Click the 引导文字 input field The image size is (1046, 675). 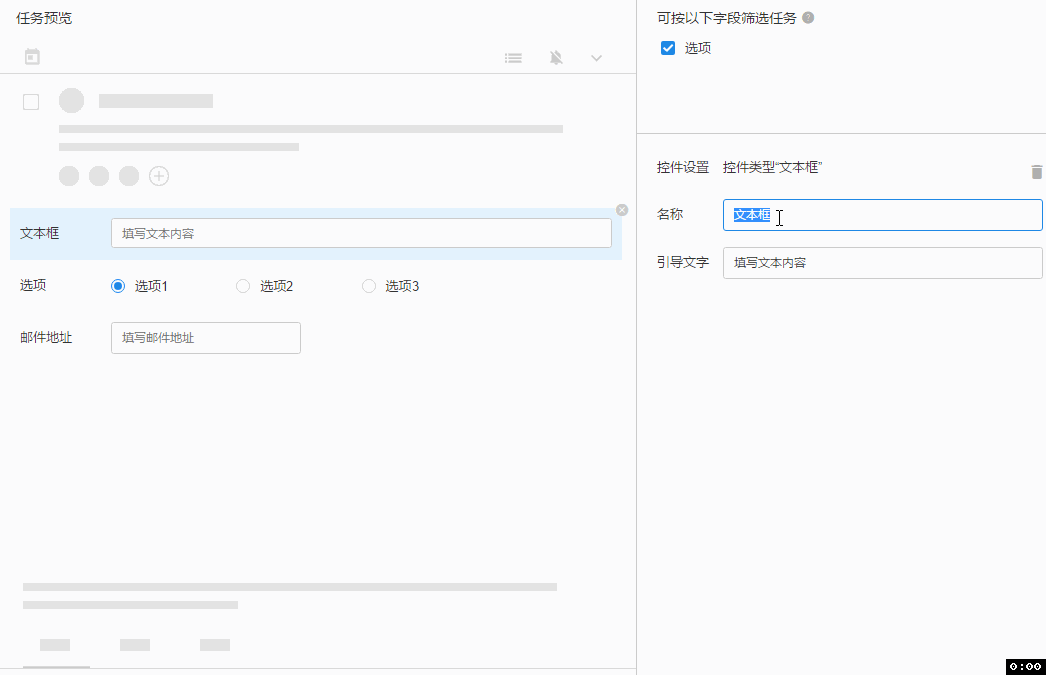pos(882,263)
